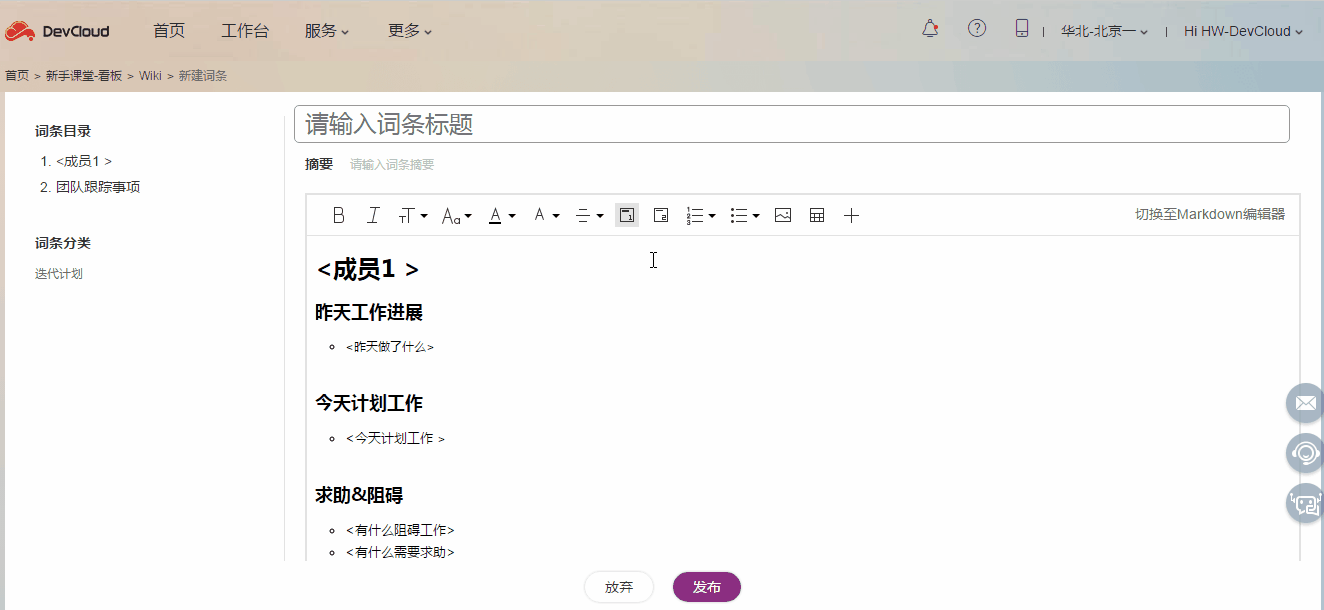Click the feedback chat icon on right edge
1324x610 pixels.
point(1305,503)
